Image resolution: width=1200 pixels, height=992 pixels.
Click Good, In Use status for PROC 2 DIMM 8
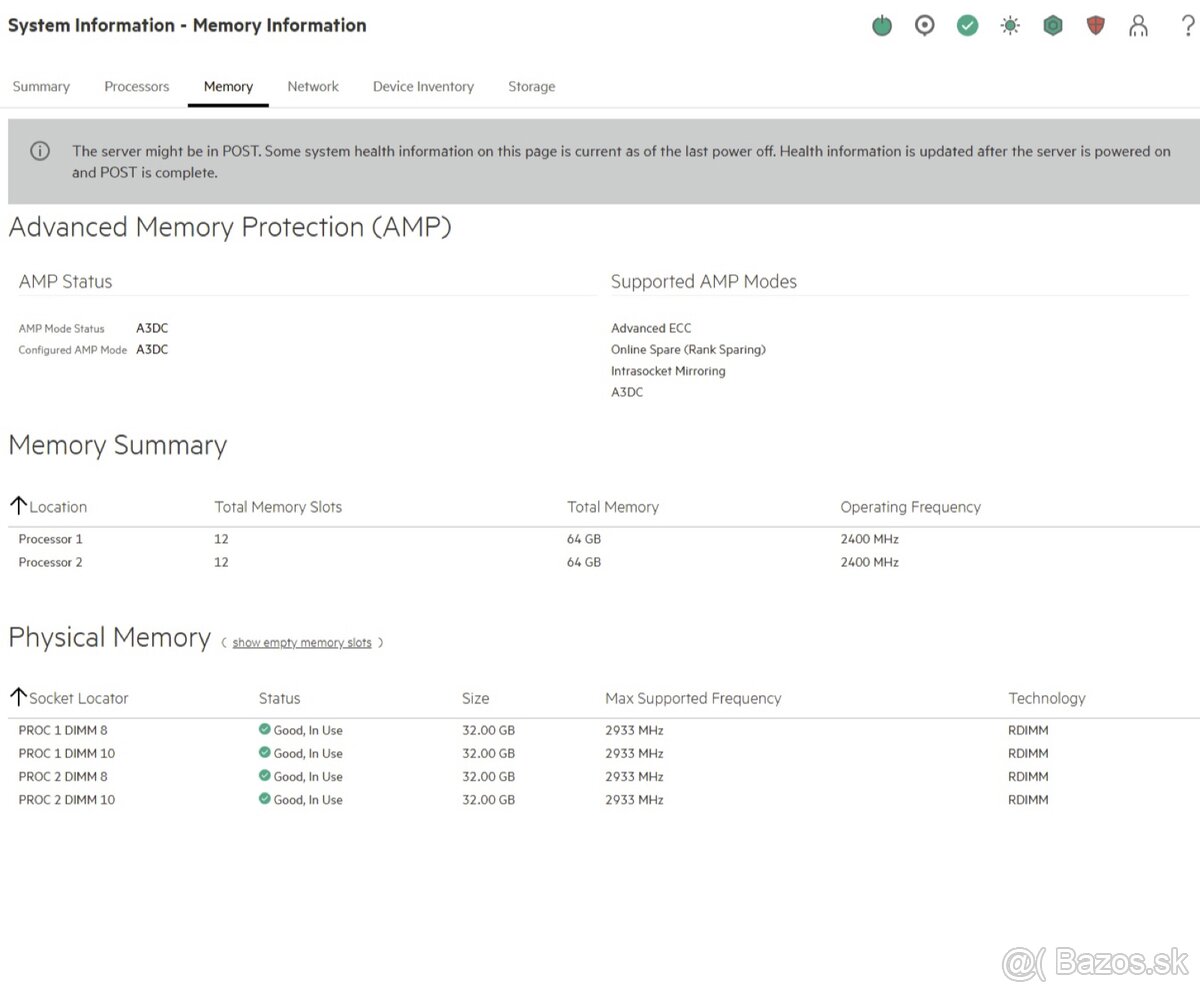click(308, 776)
